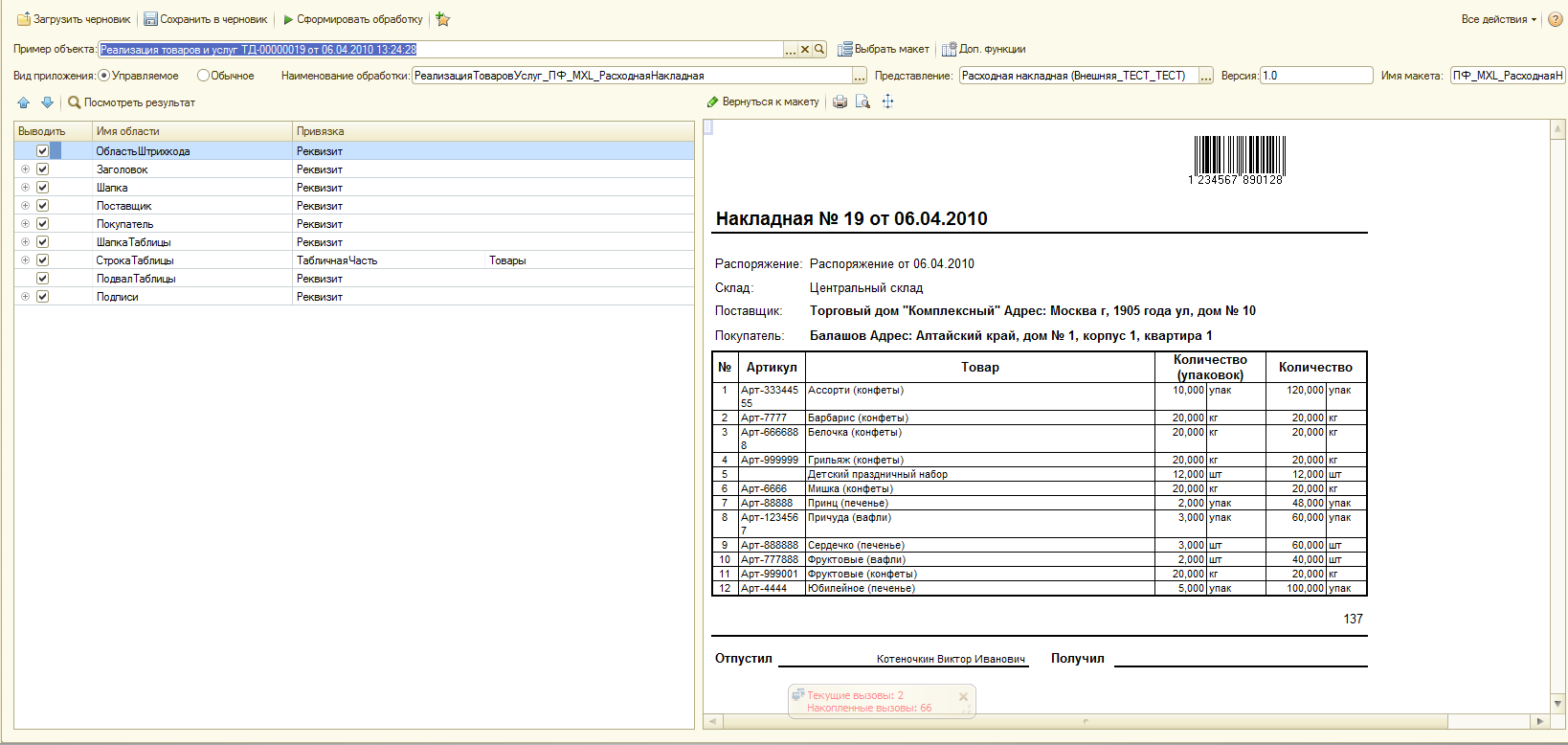
Task: Expand the Поставщик tree row
Action: tap(25, 206)
